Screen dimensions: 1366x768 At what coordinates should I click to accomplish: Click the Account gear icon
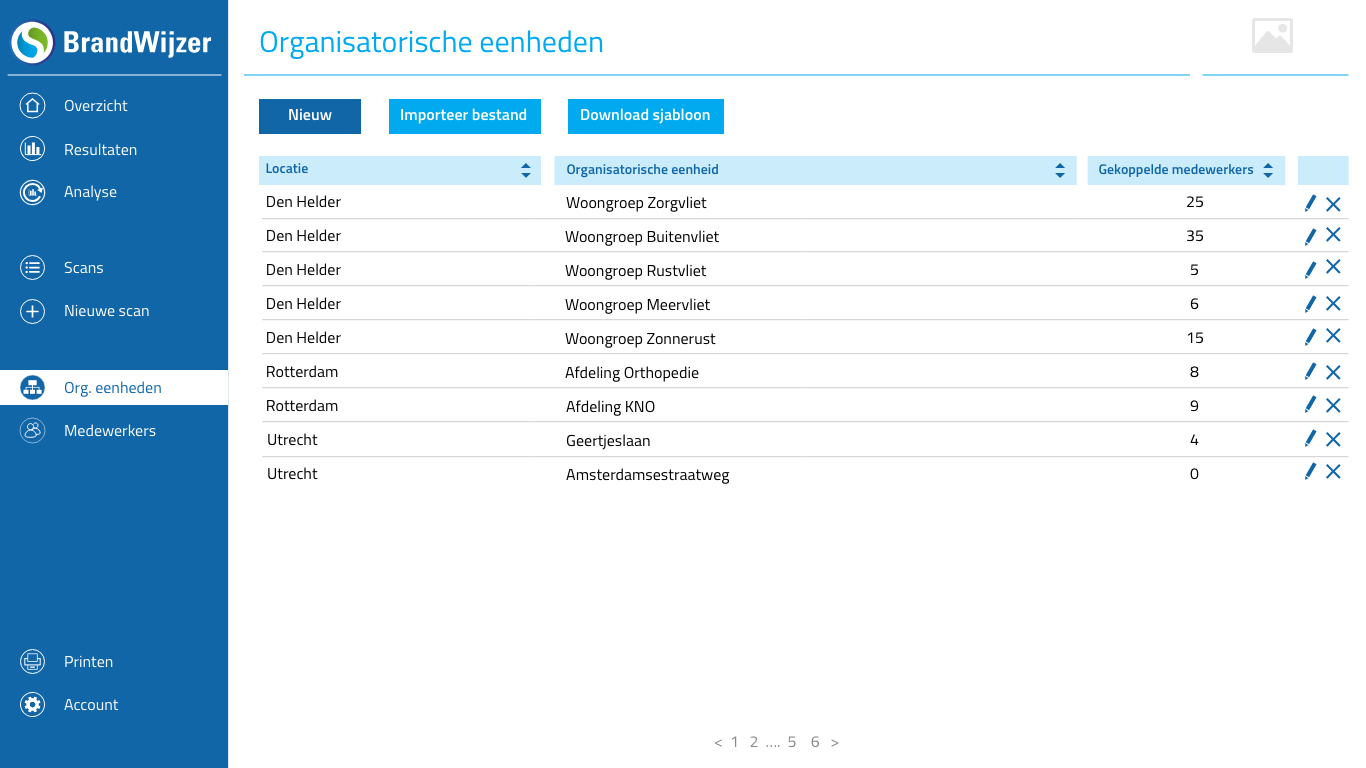pos(33,705)
